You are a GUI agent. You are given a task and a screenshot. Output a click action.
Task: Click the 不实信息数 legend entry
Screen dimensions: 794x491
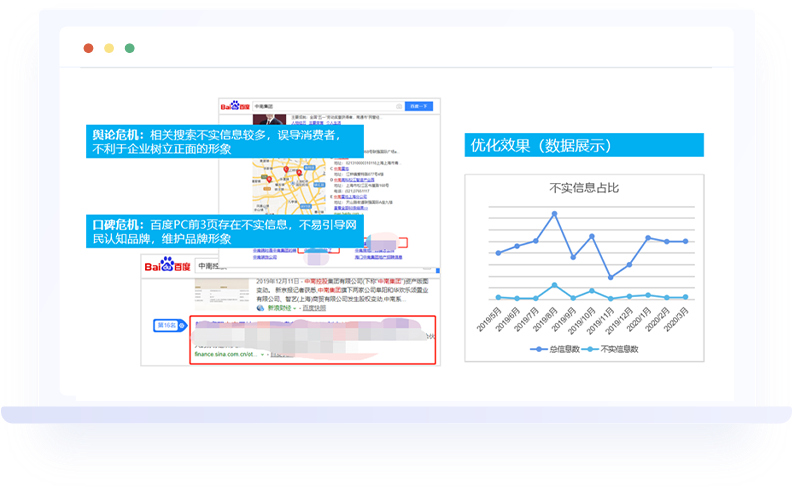click(x=610, y=349)
